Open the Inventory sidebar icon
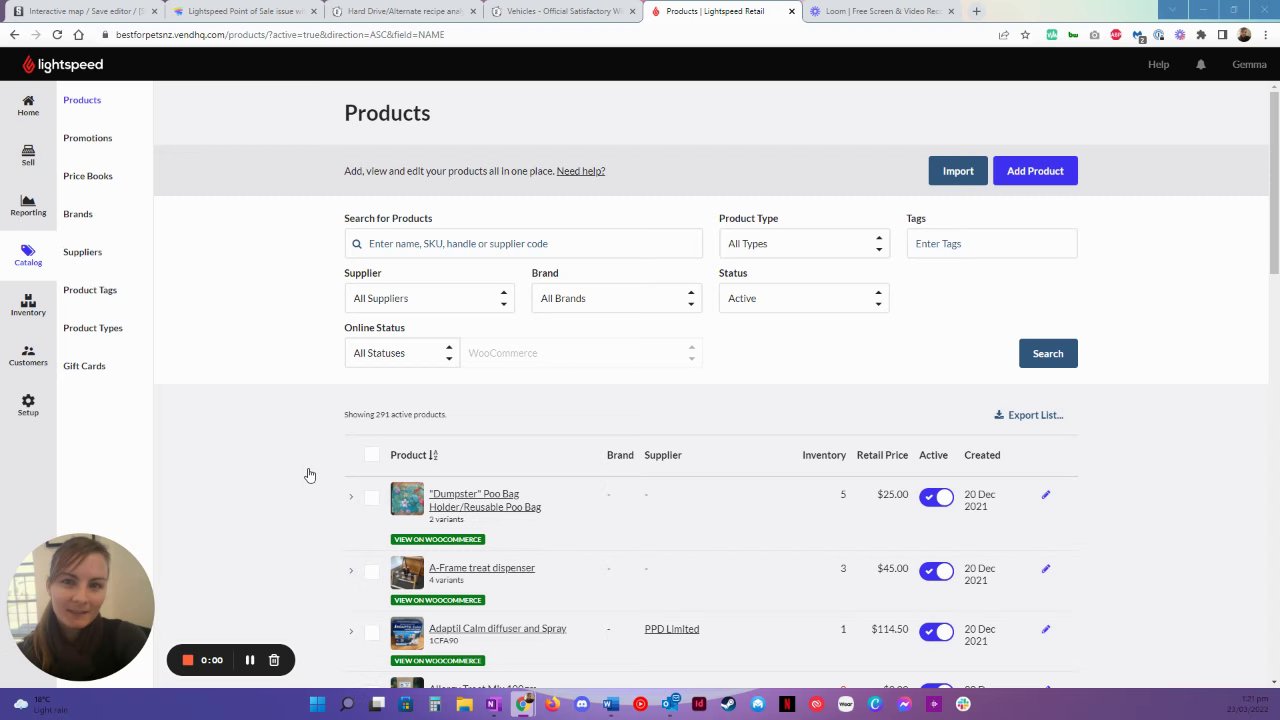This screenshot has height=720, width=1280. (28, 305)
